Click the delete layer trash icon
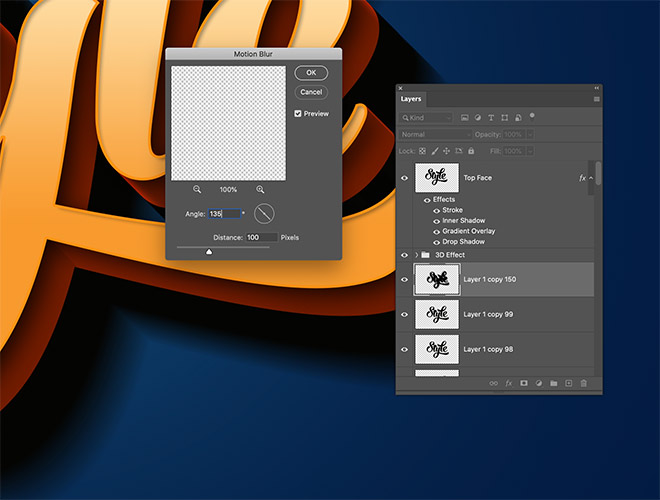660x500 pixels. tap(584, 383)
